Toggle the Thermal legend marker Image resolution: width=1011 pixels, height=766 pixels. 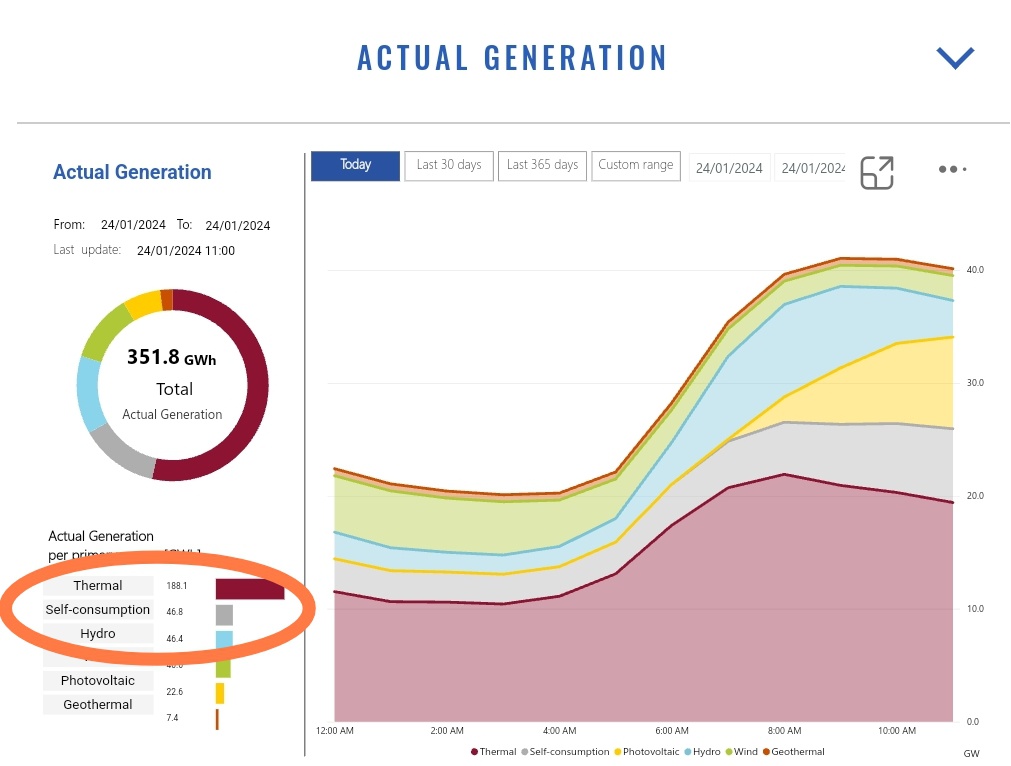[x=475, y=752]
